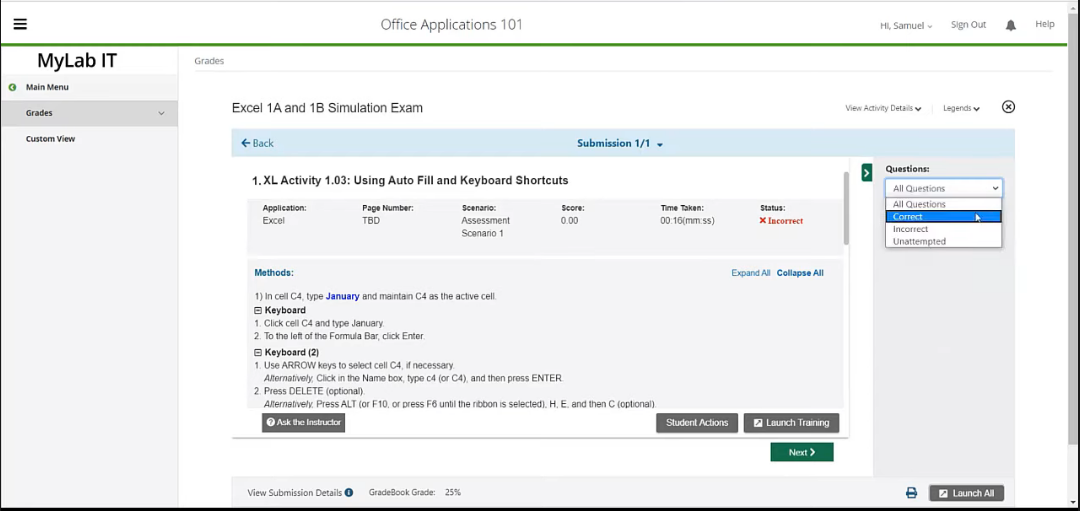Select the Incorrect filter option

pos(944,229)
